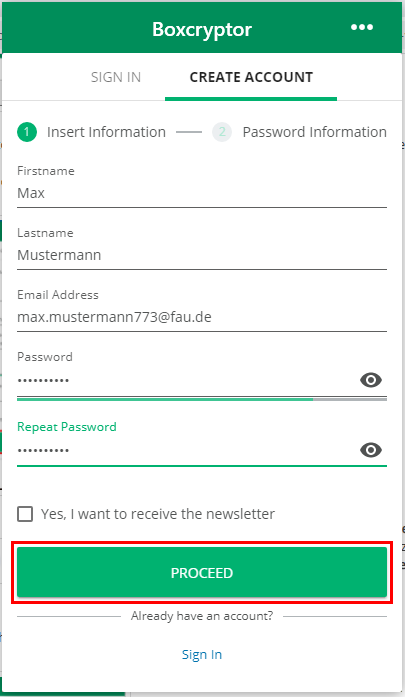405x697 pixels.
Task: Reveal Repeat Password using its eye icon
Action: point(371,450)
